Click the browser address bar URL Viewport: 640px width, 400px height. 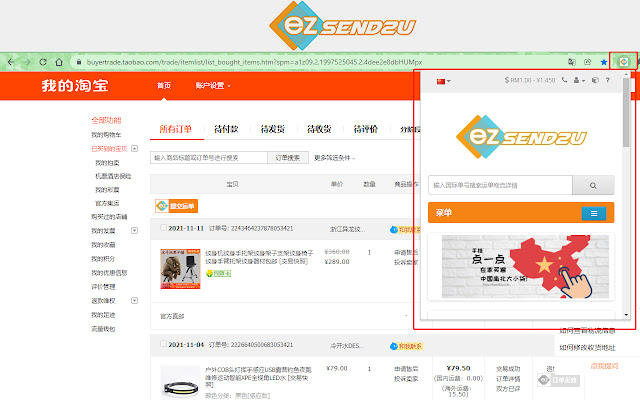tap(254, 62)
